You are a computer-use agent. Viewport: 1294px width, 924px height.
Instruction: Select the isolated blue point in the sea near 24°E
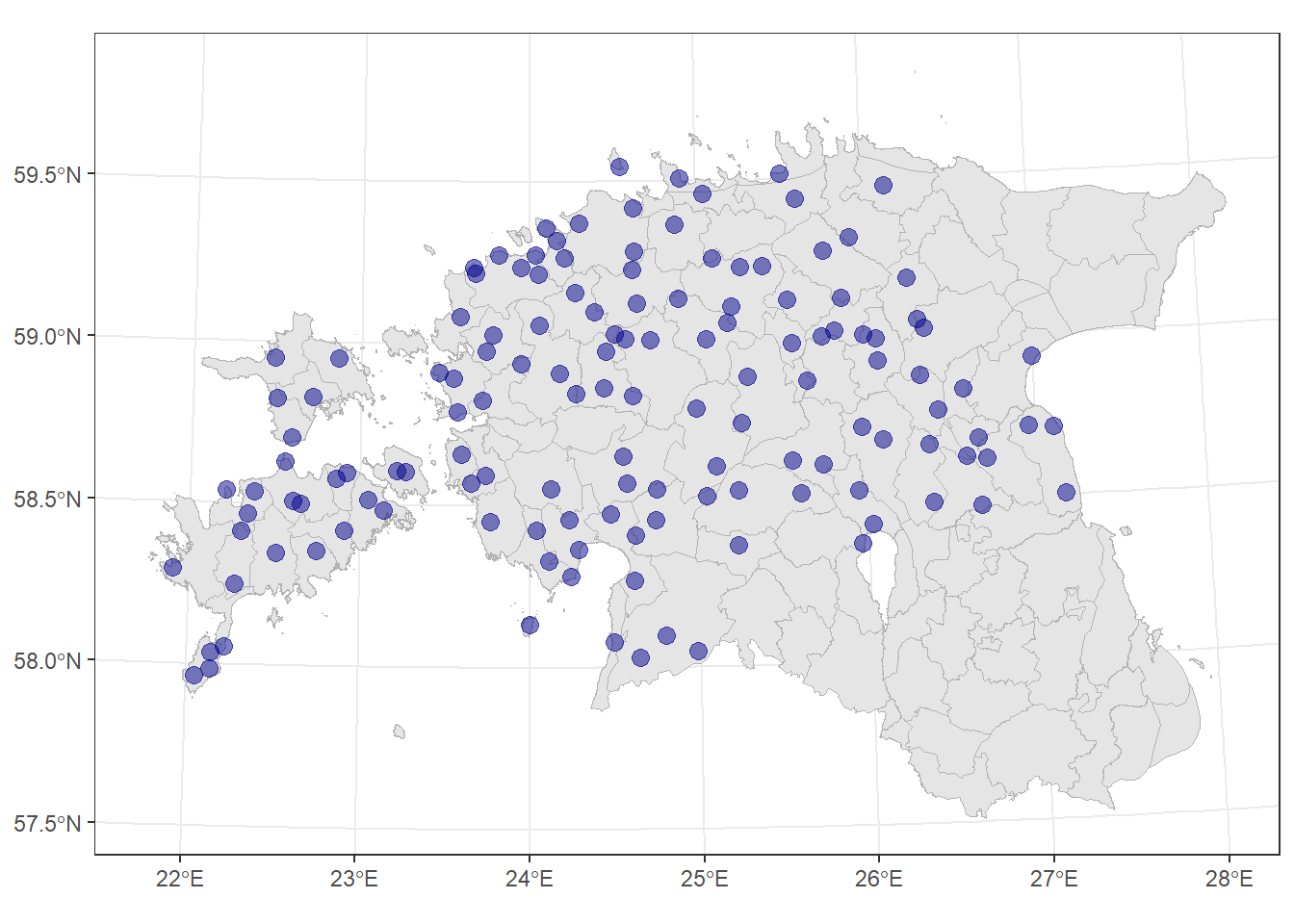click(x=530, y=626)
